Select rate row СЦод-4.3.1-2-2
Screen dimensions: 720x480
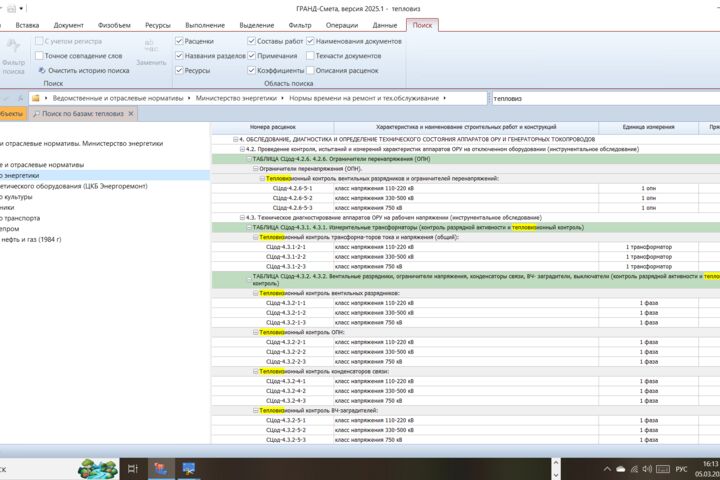[x=466, y=257]
